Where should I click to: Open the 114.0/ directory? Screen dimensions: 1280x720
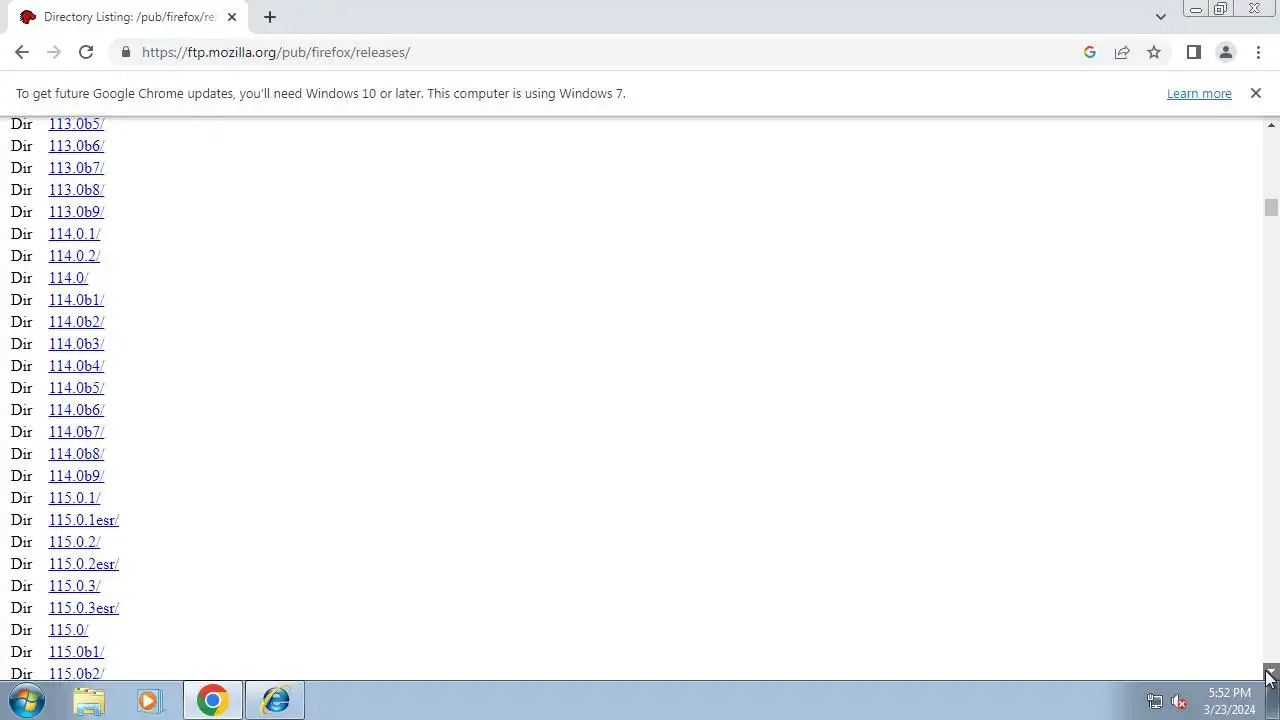click(68, 278)
